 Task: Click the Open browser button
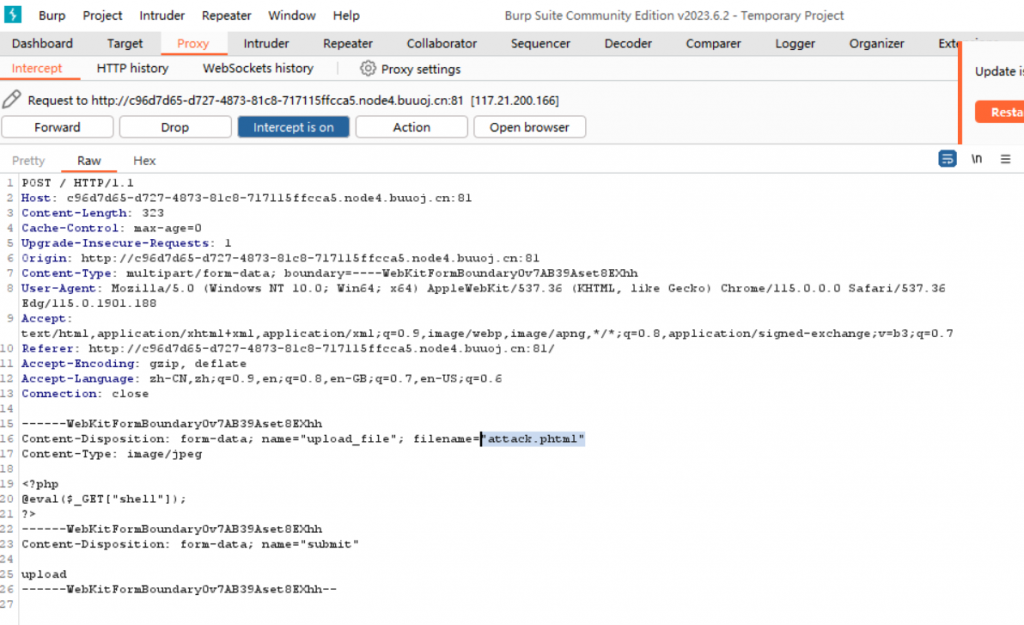click(x=529, y=127)
